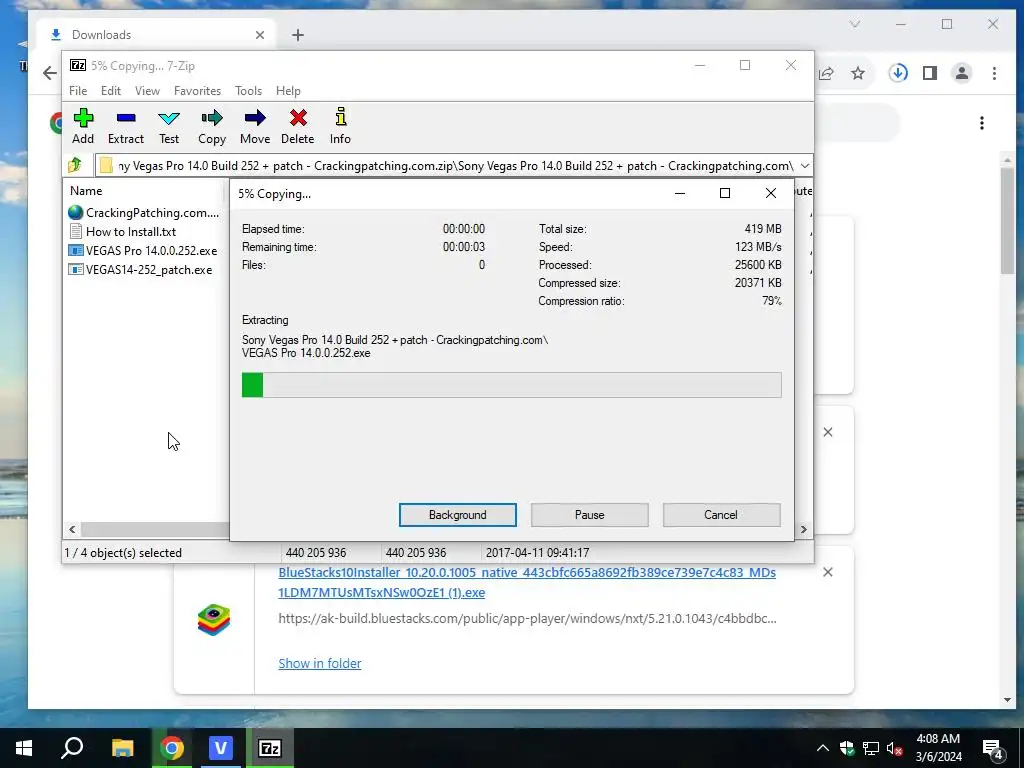Screen dimensions: 1024x768
Task: Click the Background button
Action: (458, 515)
